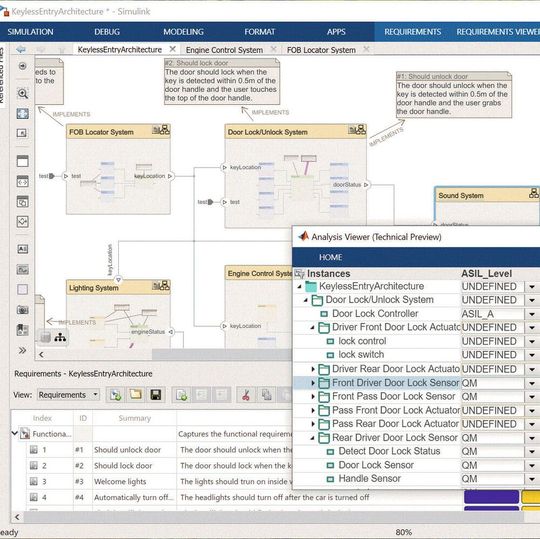Collapse the Door Lock/Unlock System tree node
This screenshot has width=540, height=539.
coord(306,300)
